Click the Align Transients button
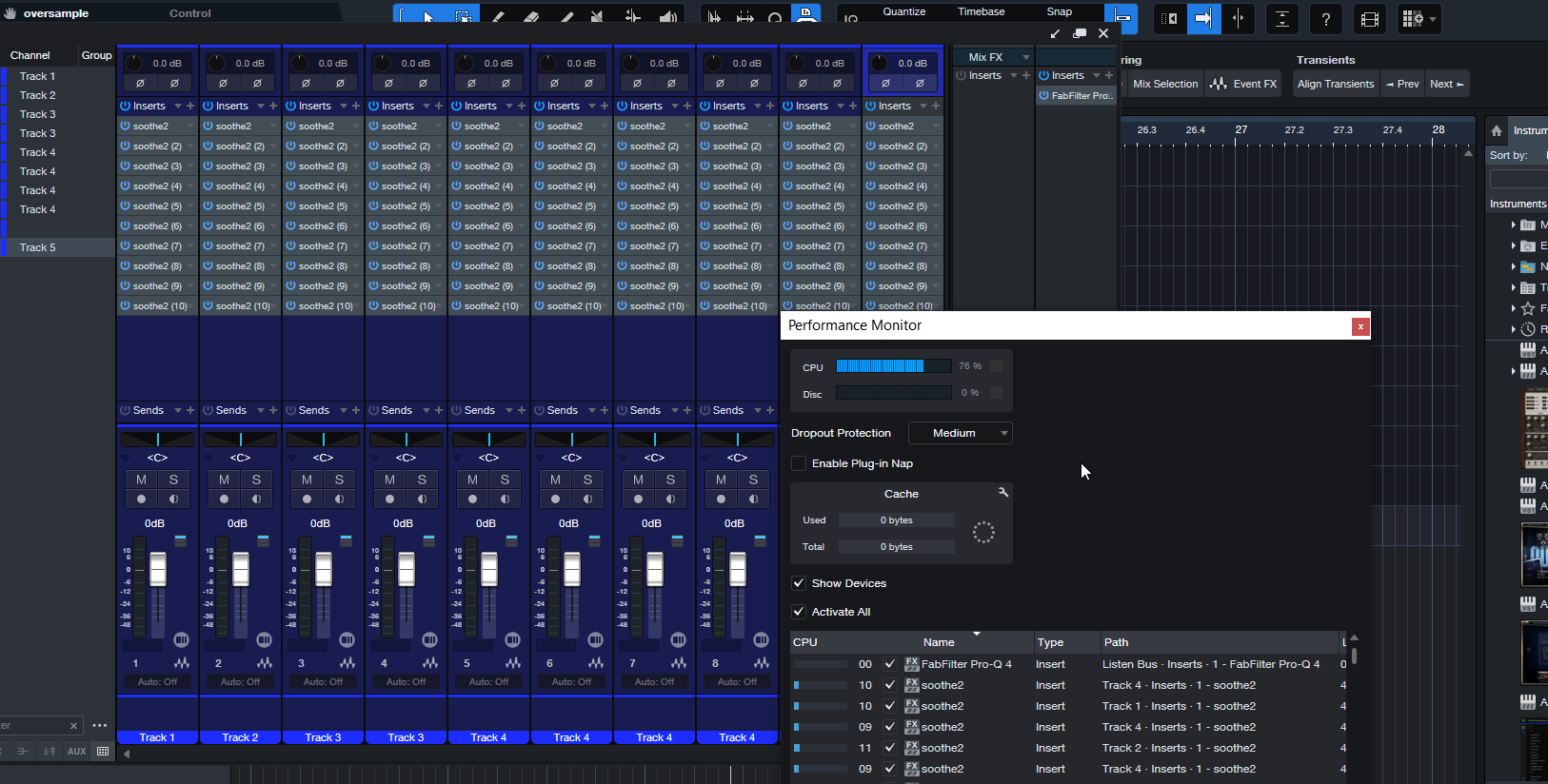The width and height of the screenshot is (1548, 784). click(1335, 84)
